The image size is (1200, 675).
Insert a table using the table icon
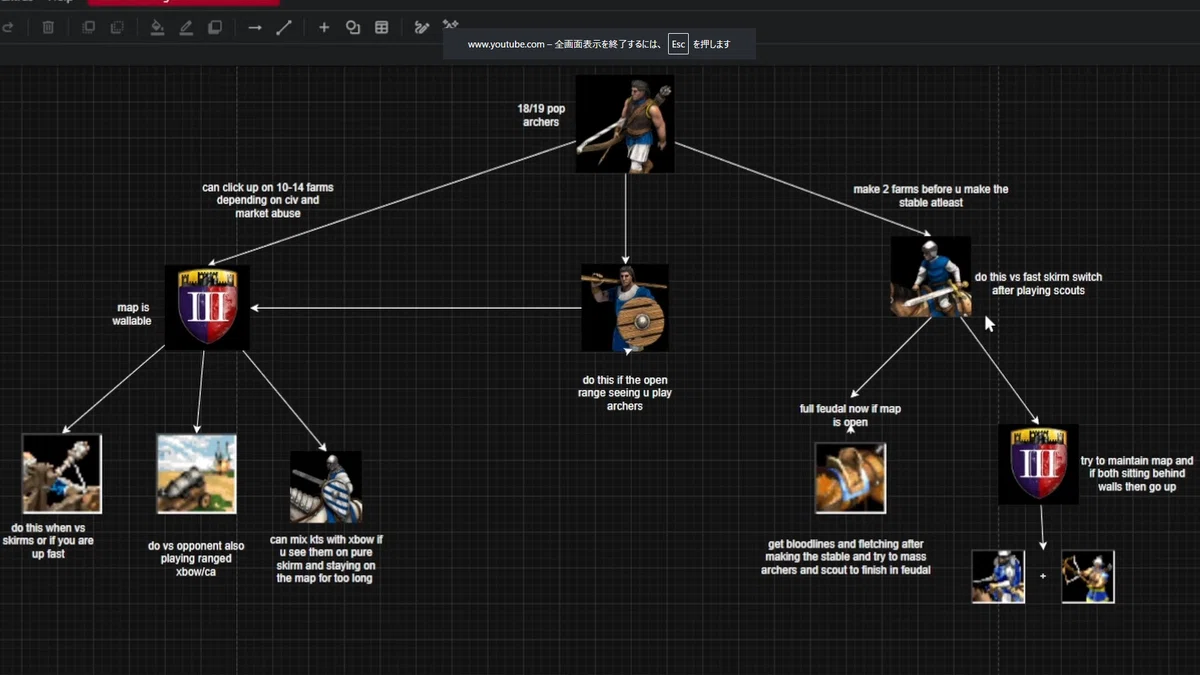pos(382,28)
